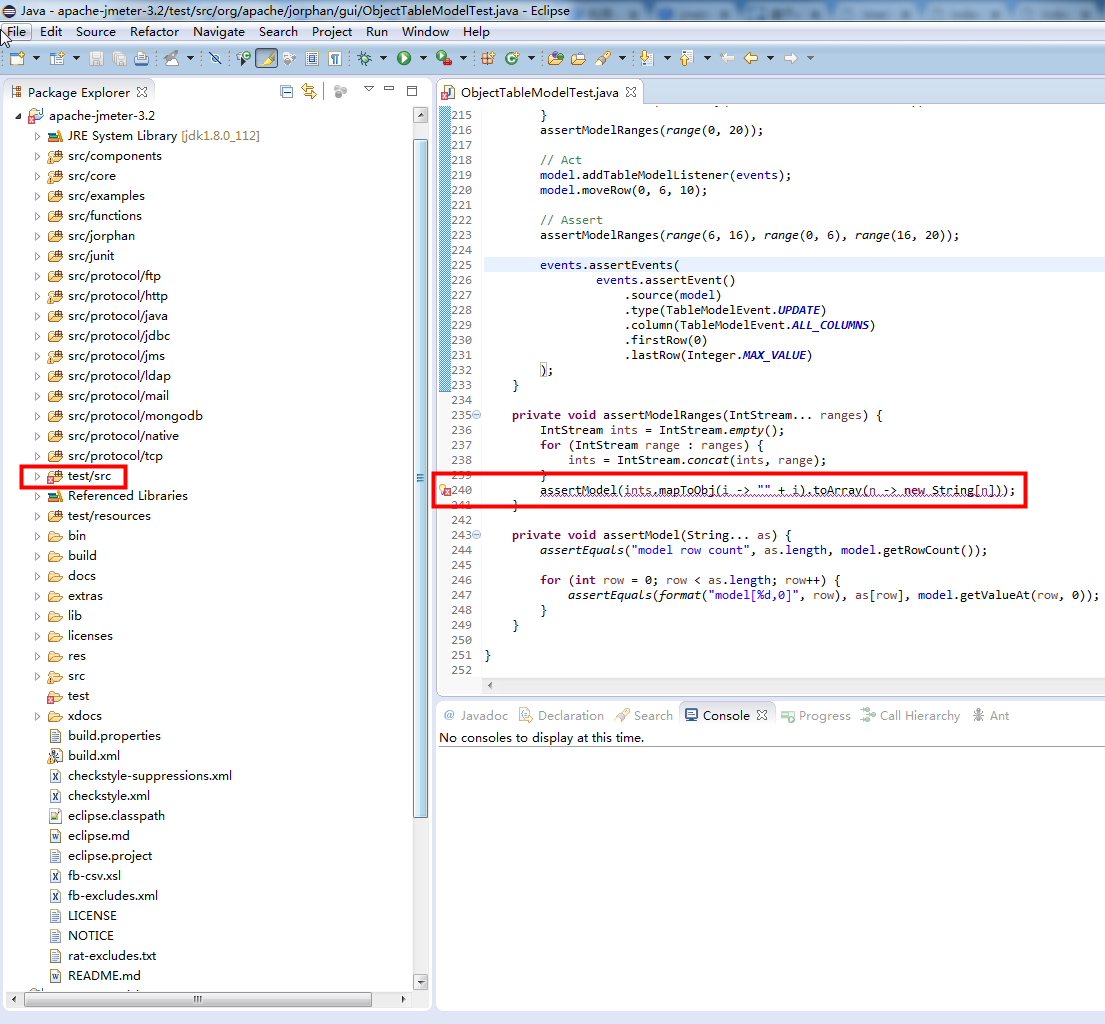Expand the src/components source folder
This screenshot has height=1024, width=1105.
click(37, 156)
